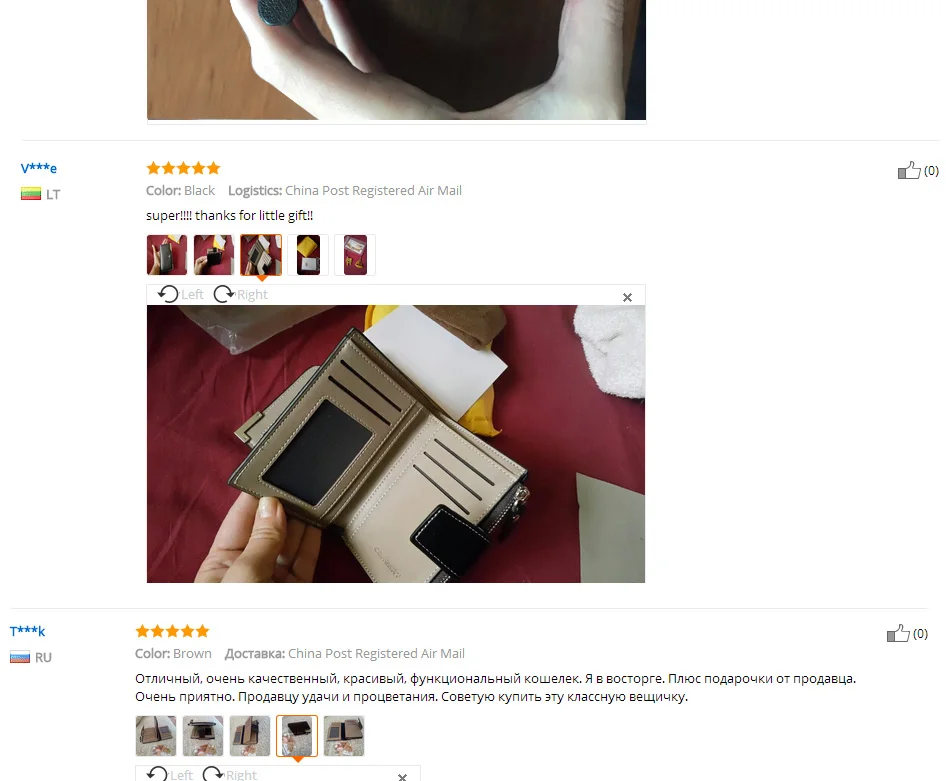Image resolution: width=946 pixels, height=781 pixels.
Task: Open reviewer T***k's profile name
Action: tap(28, 631)
